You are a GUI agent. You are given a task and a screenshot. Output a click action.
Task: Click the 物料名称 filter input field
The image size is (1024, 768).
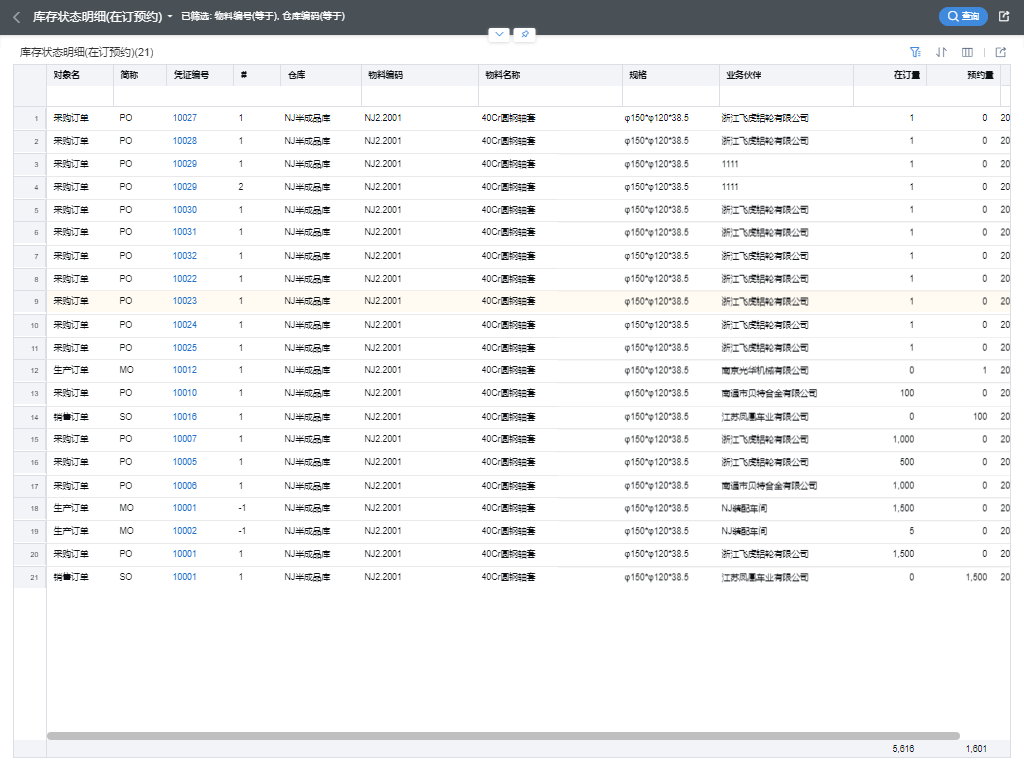tap(551, 96)
